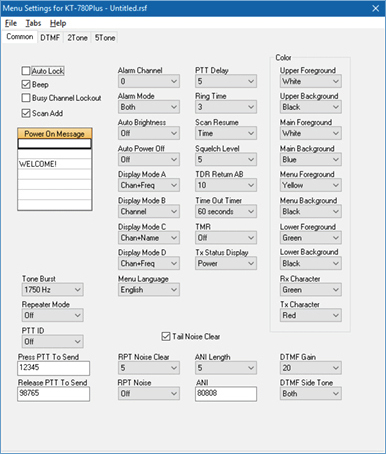
Task: Open the Alarm Channel dropdown
Action: coord(149,81)
